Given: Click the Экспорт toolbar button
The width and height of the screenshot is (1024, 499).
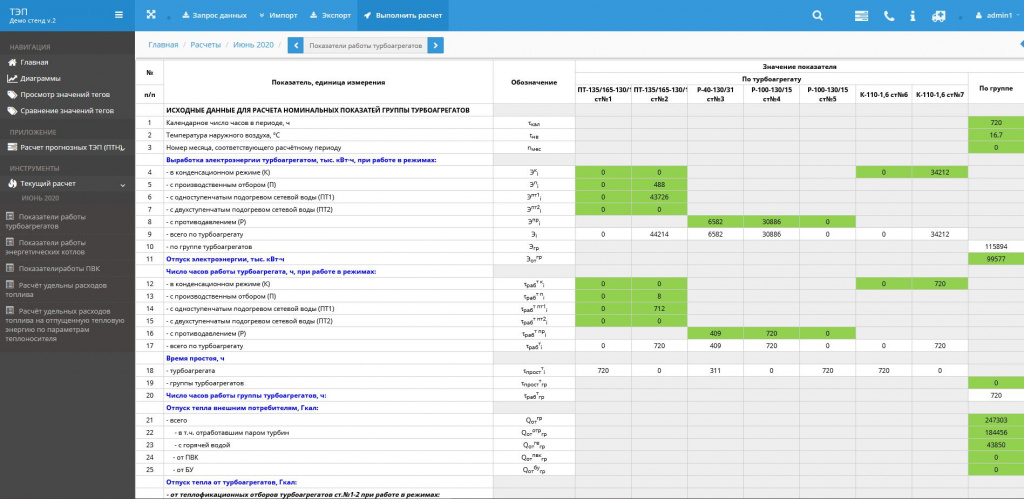Looking at the screenshot, I should coord(328,16).
